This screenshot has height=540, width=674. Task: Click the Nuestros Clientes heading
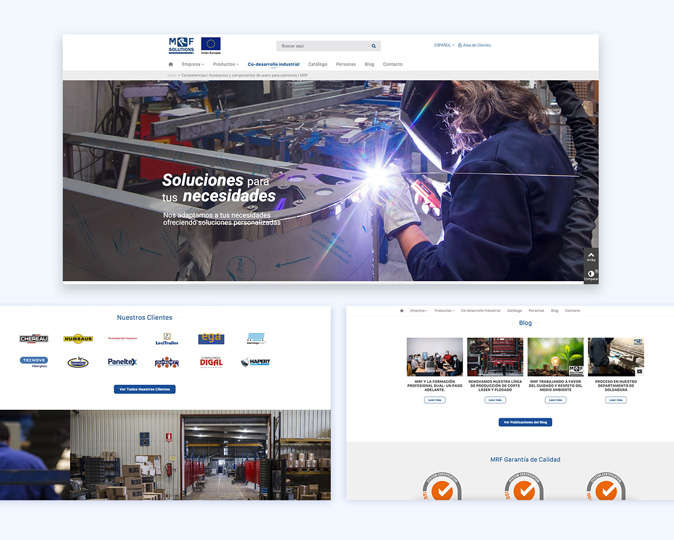(144, 317)
